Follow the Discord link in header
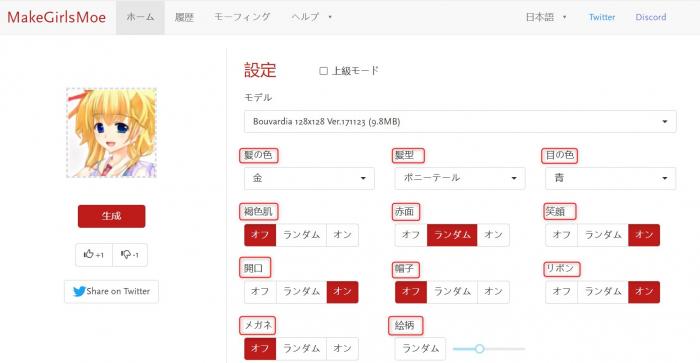The height and width of the screenshot is (363, 700). click(x=651, y=17)
